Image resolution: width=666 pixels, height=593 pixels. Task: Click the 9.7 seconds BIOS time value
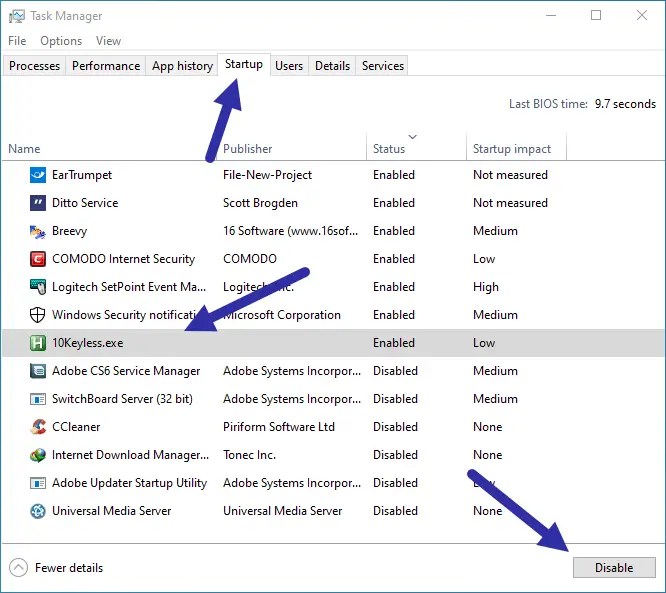(x=625, y=104)
